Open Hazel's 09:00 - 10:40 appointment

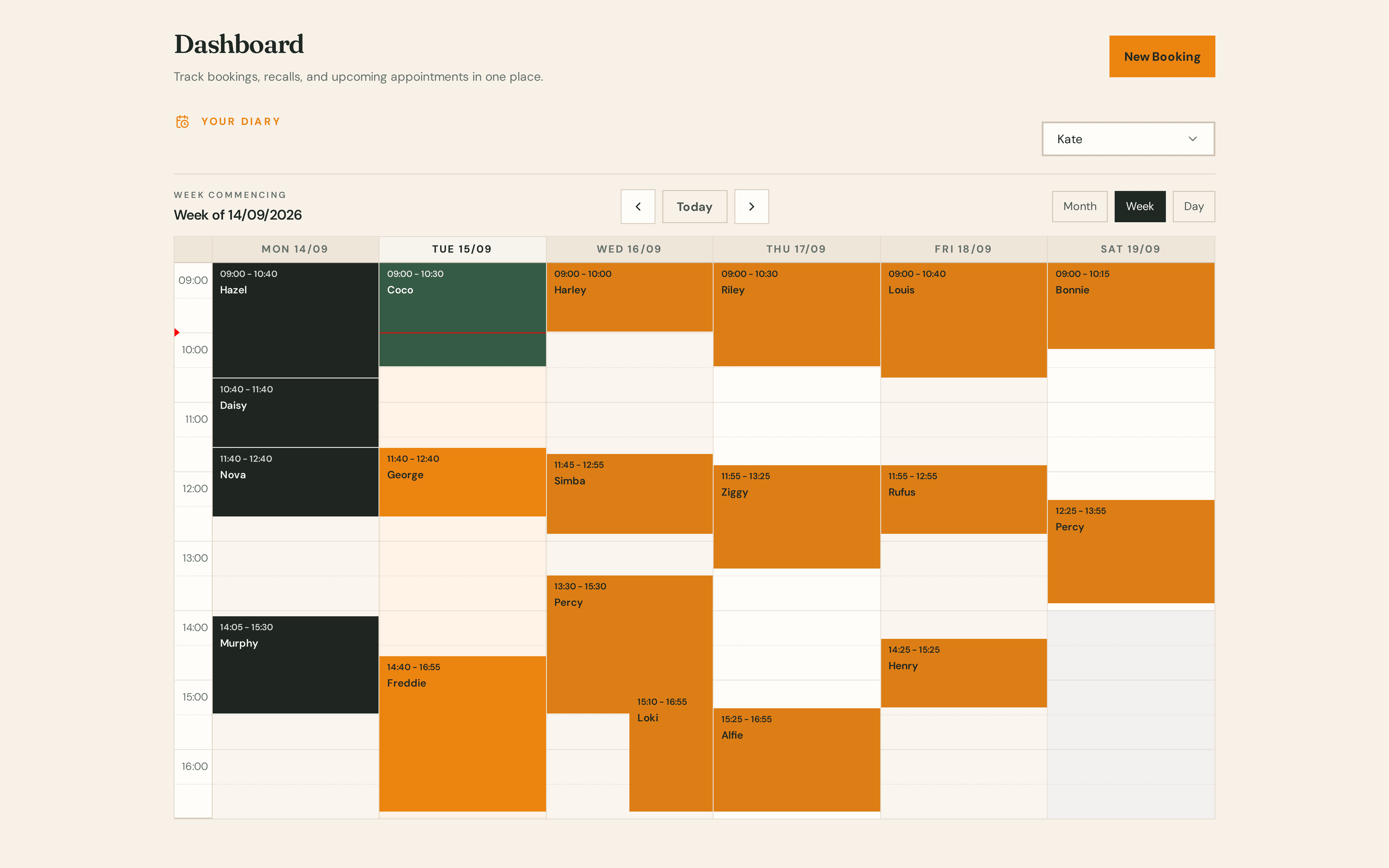point(295,320)
